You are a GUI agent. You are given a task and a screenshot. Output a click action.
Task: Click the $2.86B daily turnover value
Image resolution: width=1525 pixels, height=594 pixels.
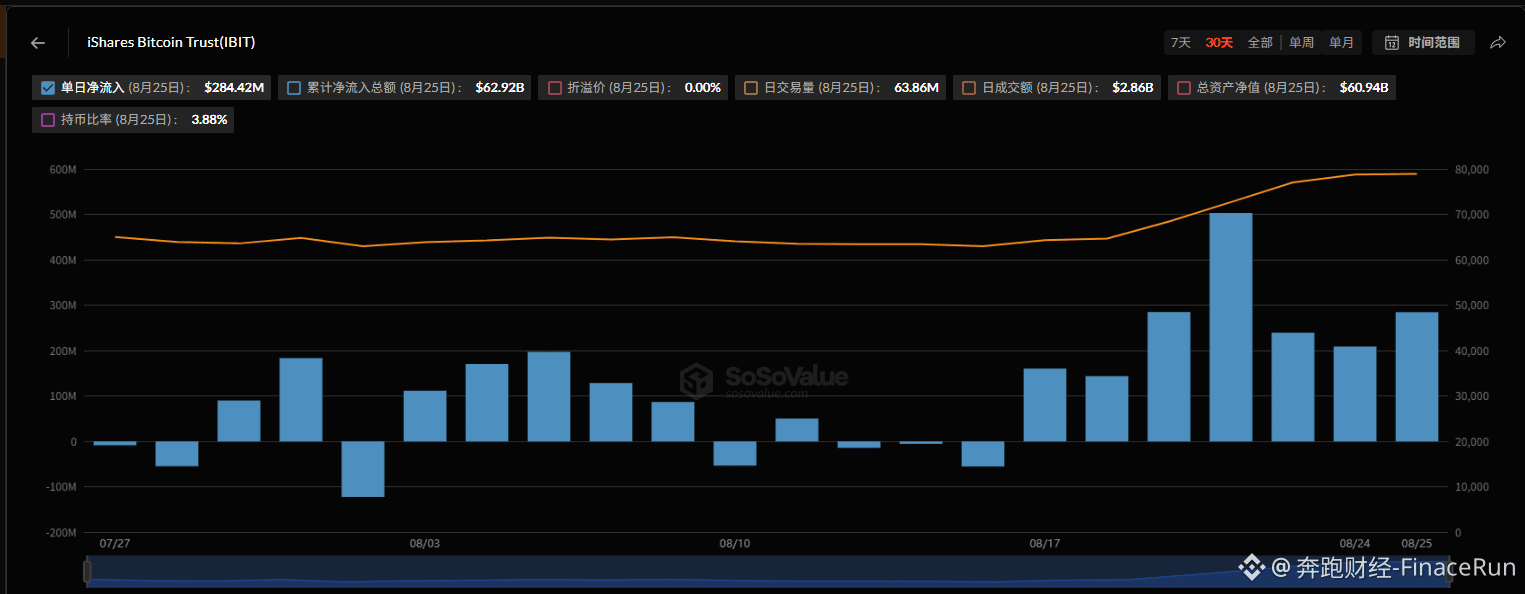(x=1133, y=88)
